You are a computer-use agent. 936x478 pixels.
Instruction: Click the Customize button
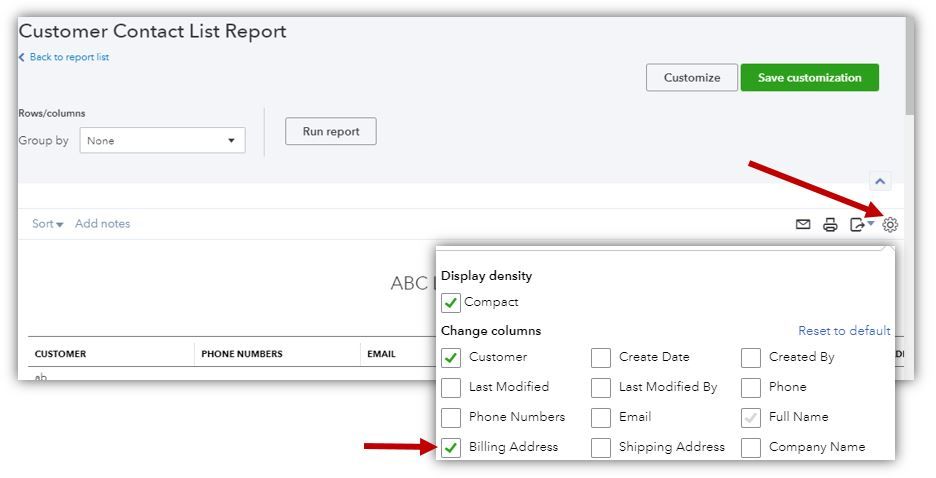coord(691,78)
